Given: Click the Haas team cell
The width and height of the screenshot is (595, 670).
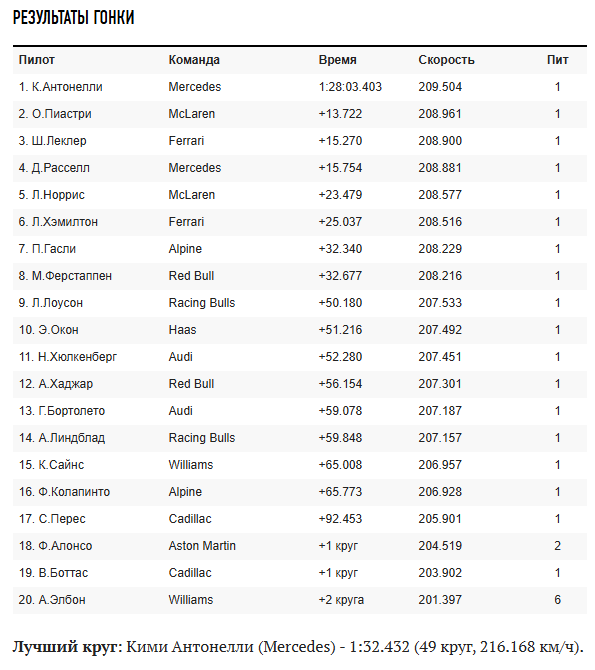Looking at the screenshot, I should [x=183, y=329].
